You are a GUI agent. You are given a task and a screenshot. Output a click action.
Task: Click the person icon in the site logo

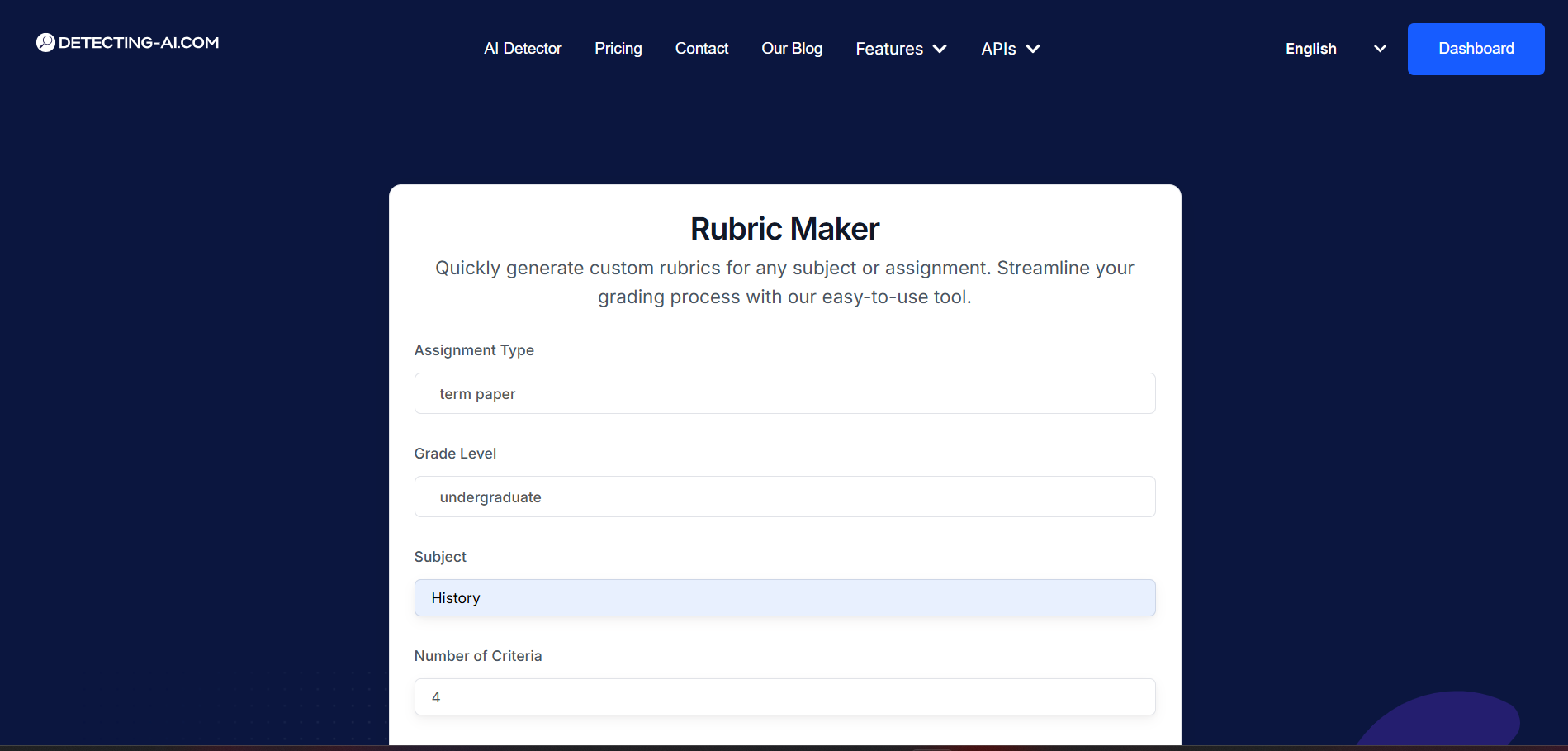pyautogui.click(x=45, y=42)
